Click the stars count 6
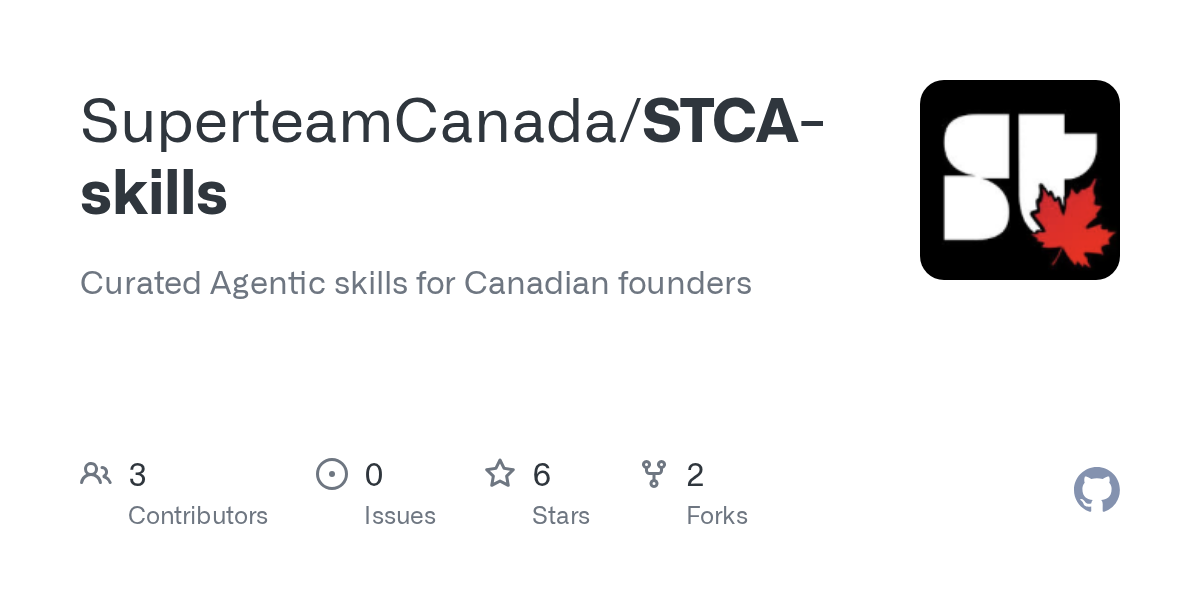1200x600 pixels. 542,475
